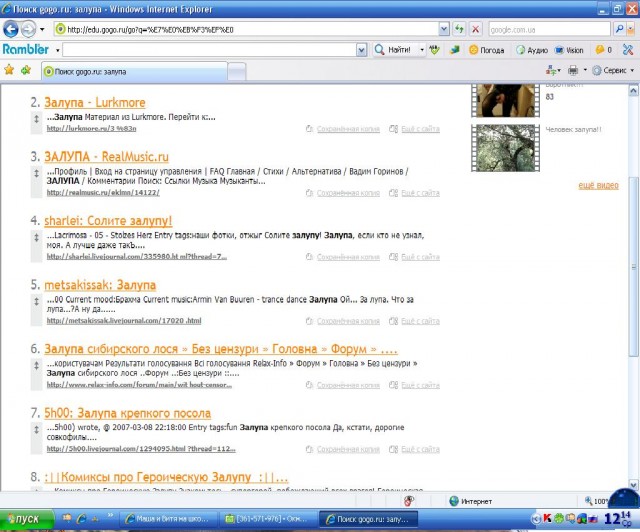Switch to the [361-571-976] taskbar window

coord(267,519)
